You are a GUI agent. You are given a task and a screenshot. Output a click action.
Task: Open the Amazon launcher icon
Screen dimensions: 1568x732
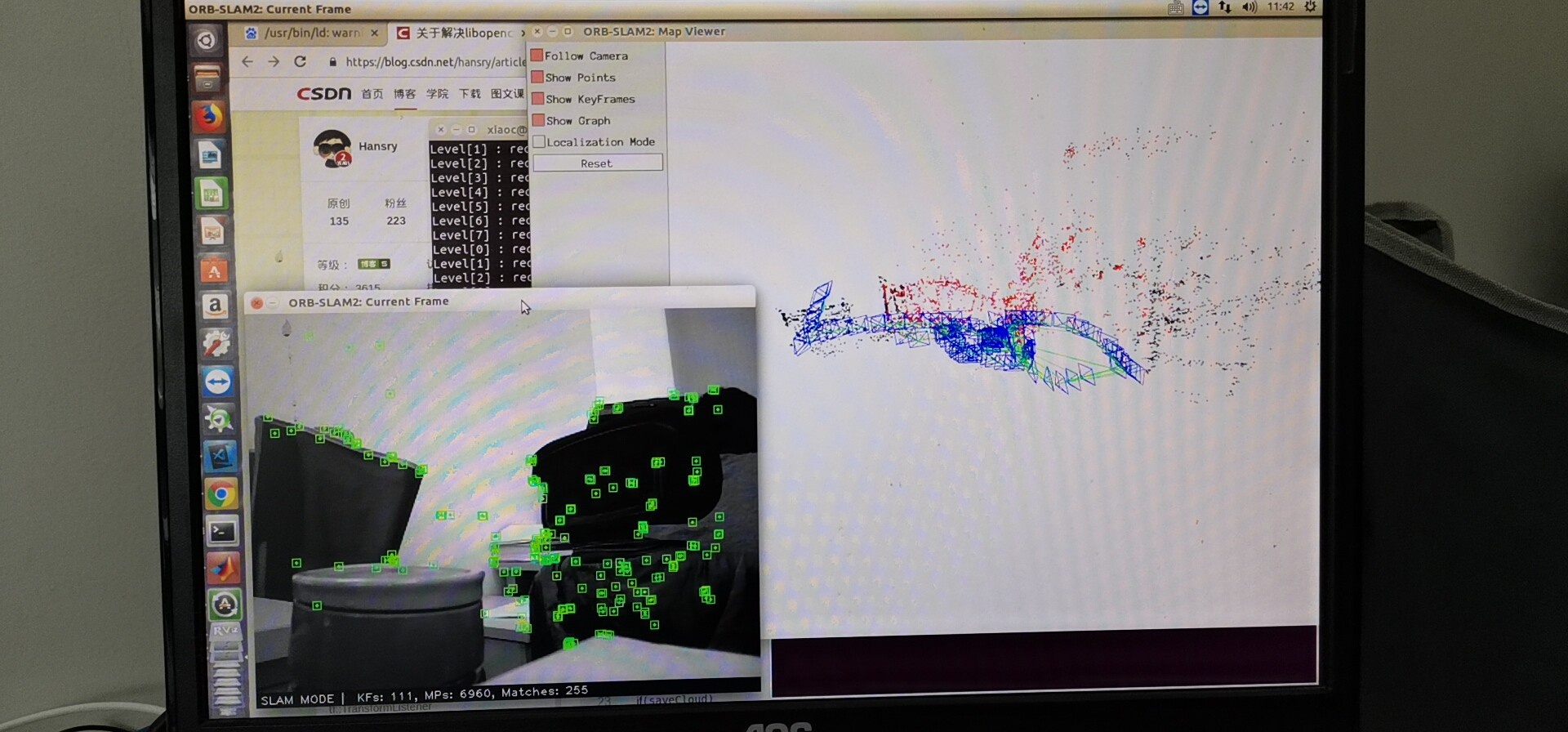215,306
